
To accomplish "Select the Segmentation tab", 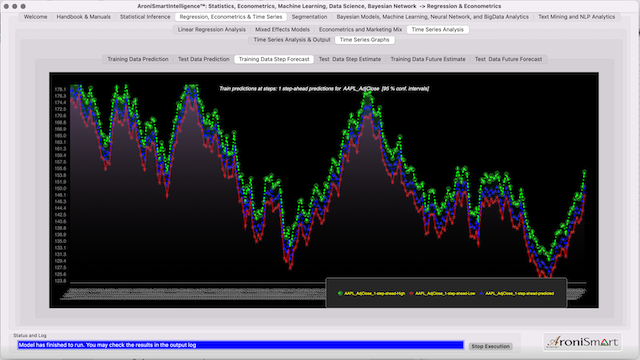I will point(309,17).
